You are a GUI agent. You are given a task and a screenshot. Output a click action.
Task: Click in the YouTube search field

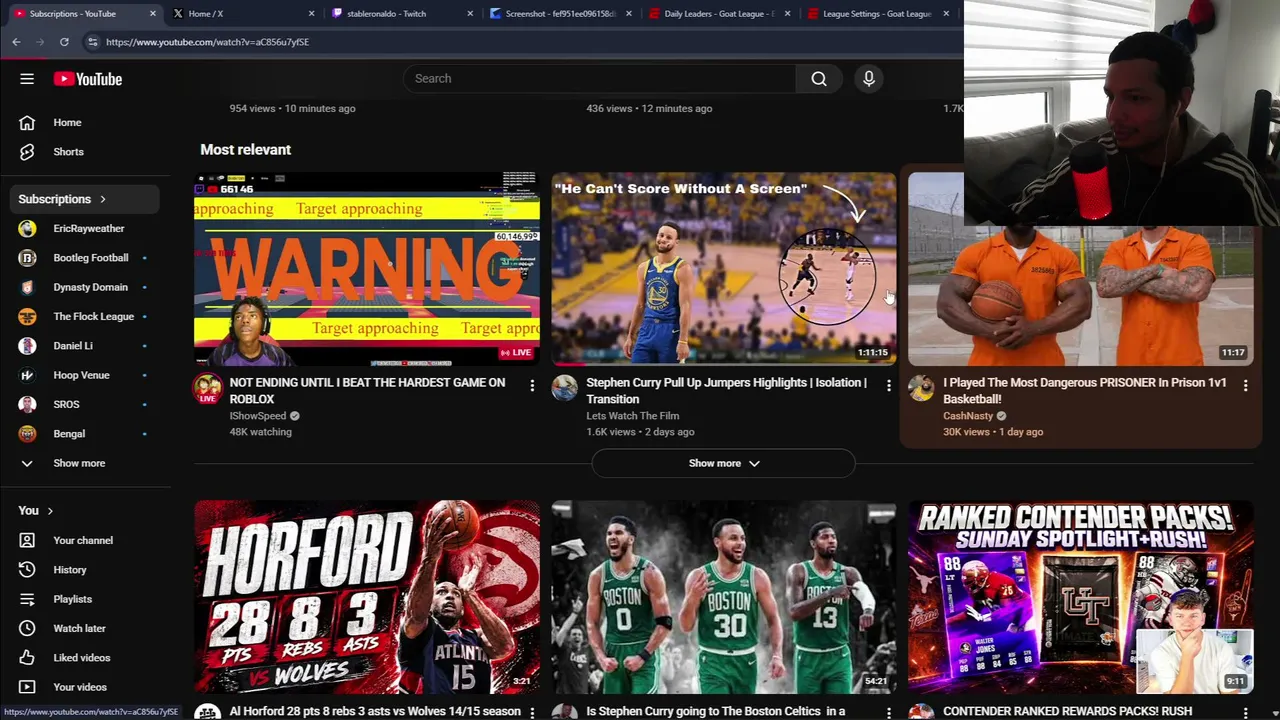point(600,79)
